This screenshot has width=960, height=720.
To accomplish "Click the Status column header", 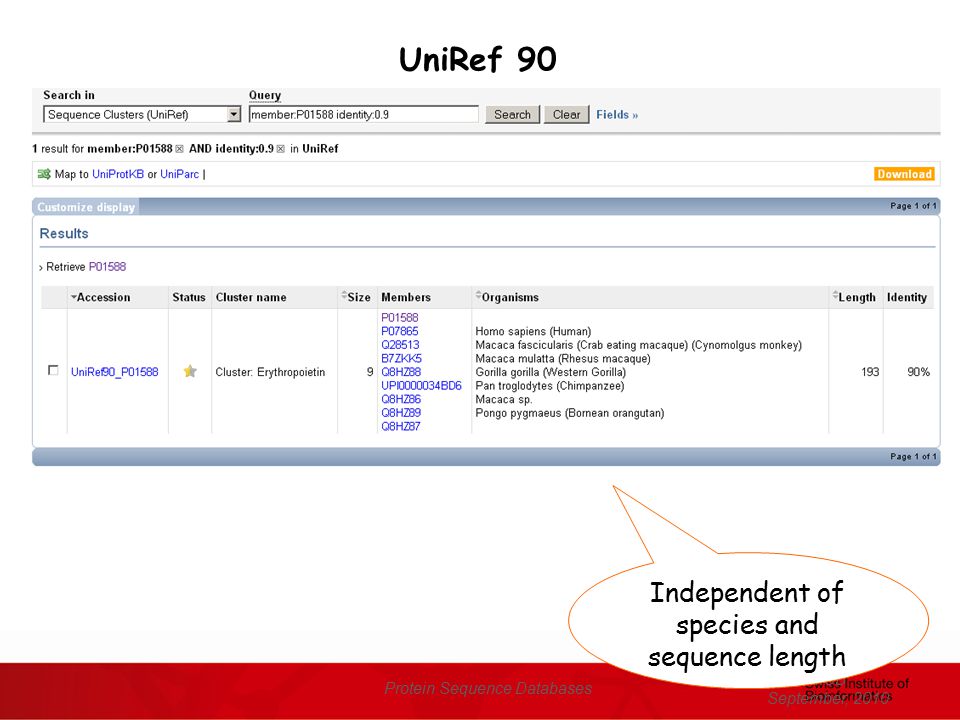I will [189, 297].
